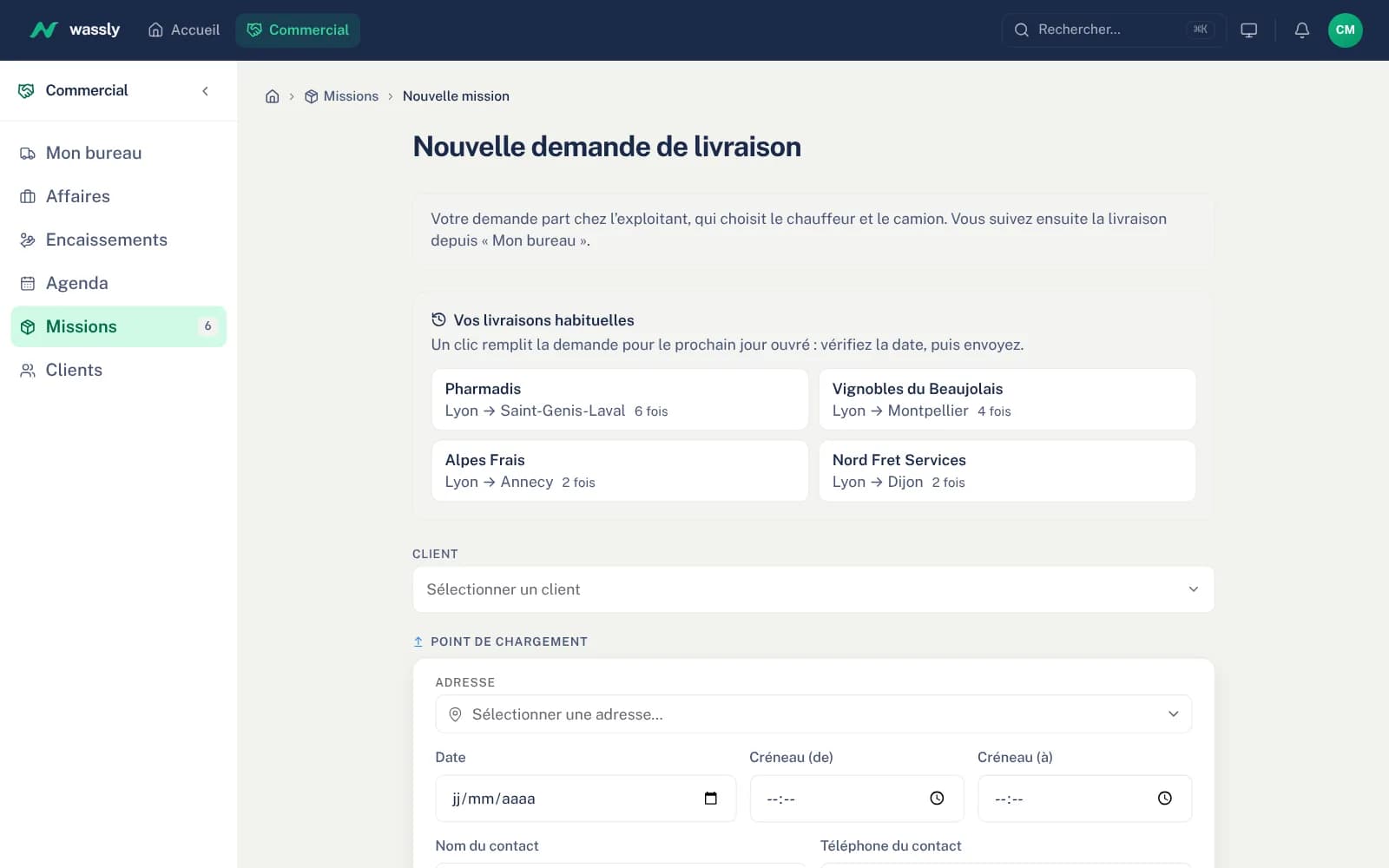Screen dimensions: 1389x868
Task: Open the Sélectionner un client dropdown
Action: pos(813,589)
